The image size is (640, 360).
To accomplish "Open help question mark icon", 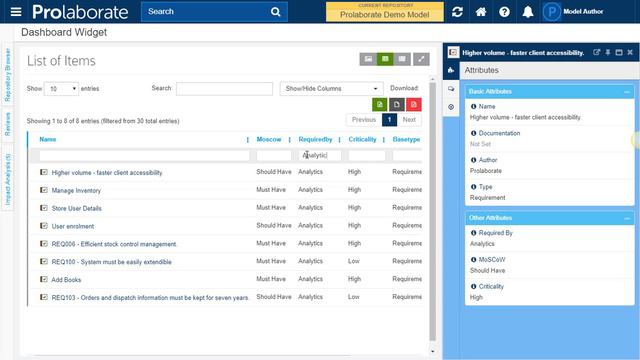I will (504, 12).
